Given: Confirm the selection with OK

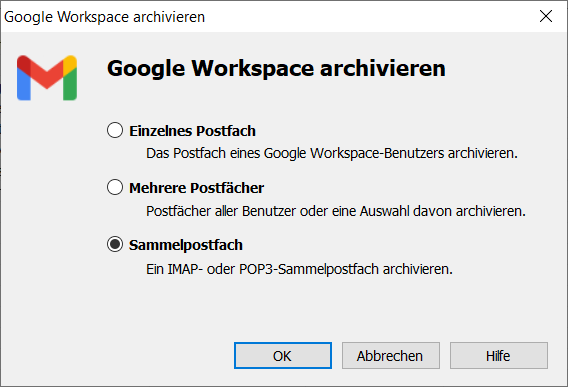Looking at the screenshot, I should [x=283, y=355].
